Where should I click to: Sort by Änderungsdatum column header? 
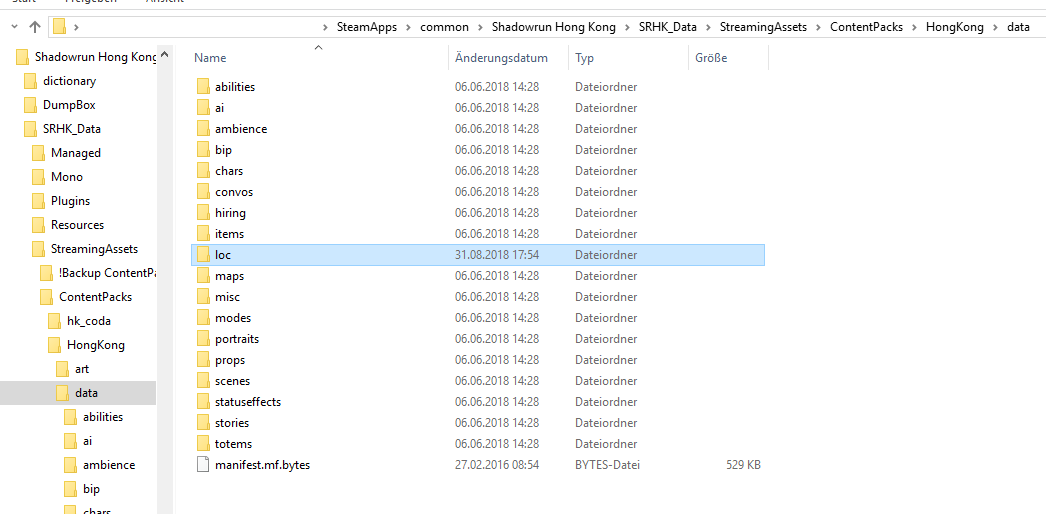[x=501, y=58]
